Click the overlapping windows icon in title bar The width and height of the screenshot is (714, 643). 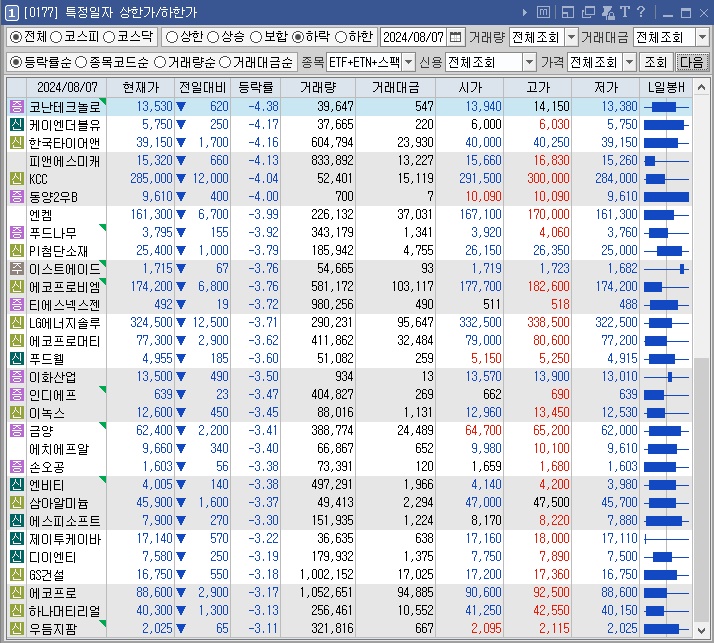588,12
